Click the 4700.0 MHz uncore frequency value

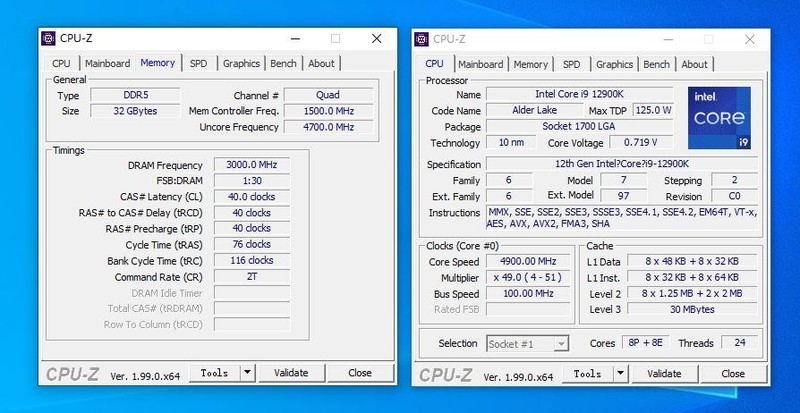329,127
